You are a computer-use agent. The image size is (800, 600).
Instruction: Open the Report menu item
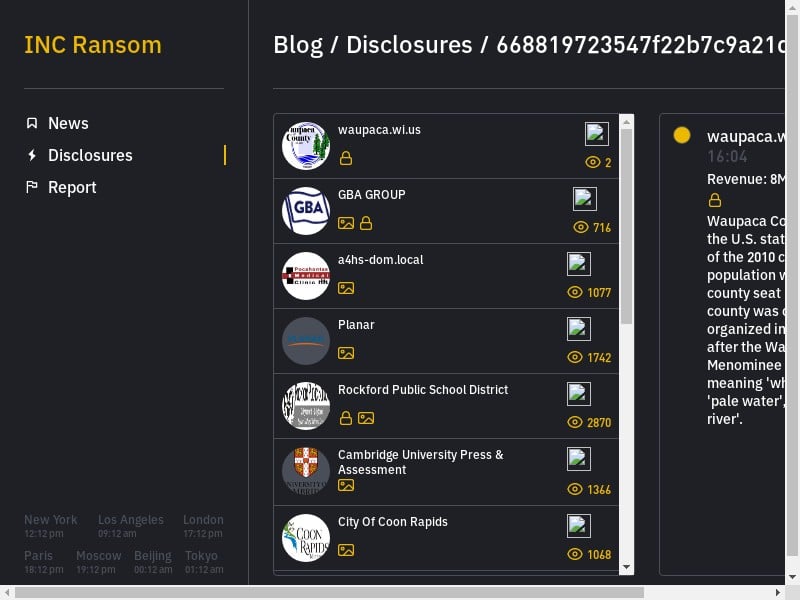(x=72, y=187)
